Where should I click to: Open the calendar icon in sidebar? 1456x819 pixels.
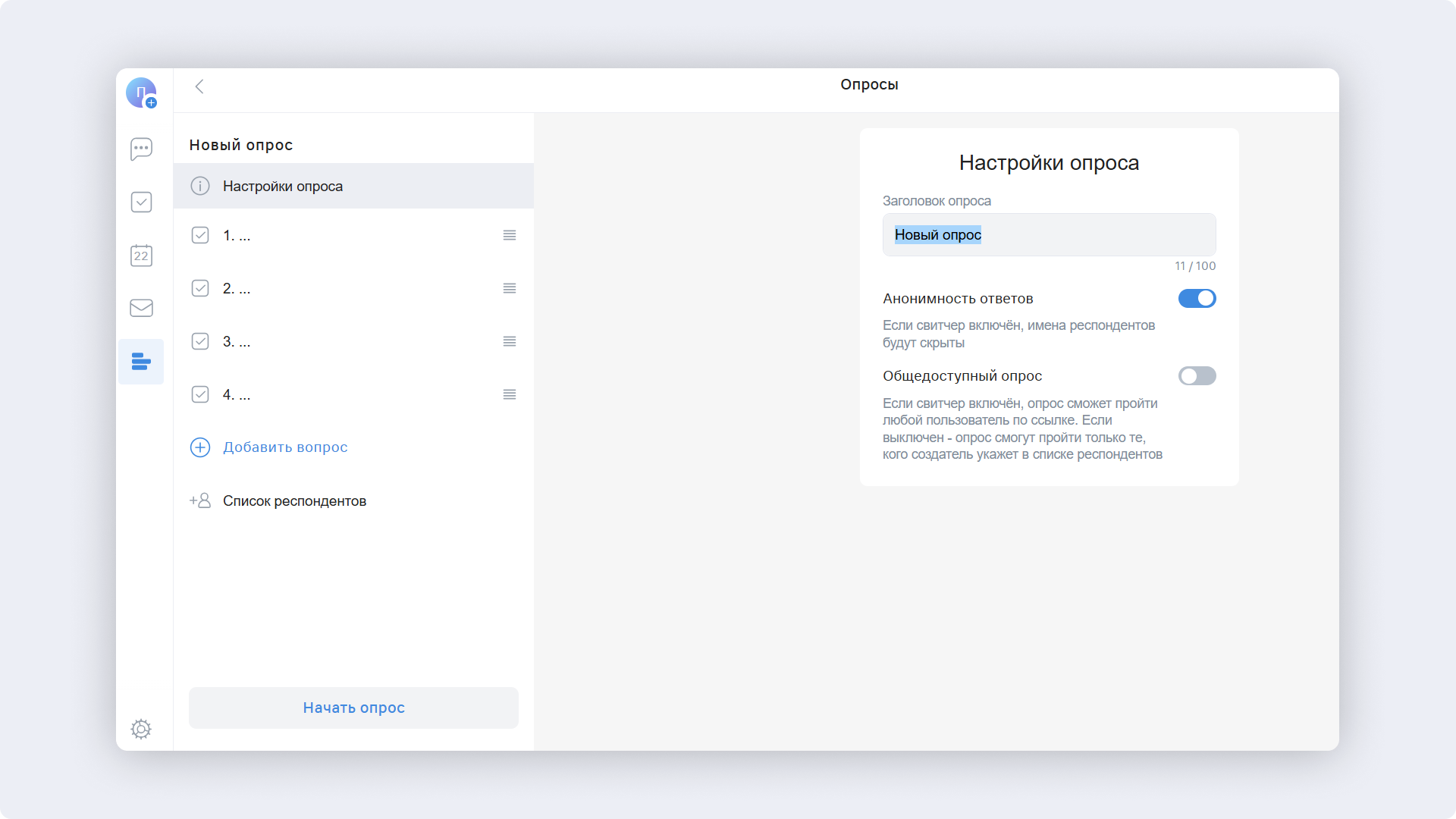pos(141,255)
